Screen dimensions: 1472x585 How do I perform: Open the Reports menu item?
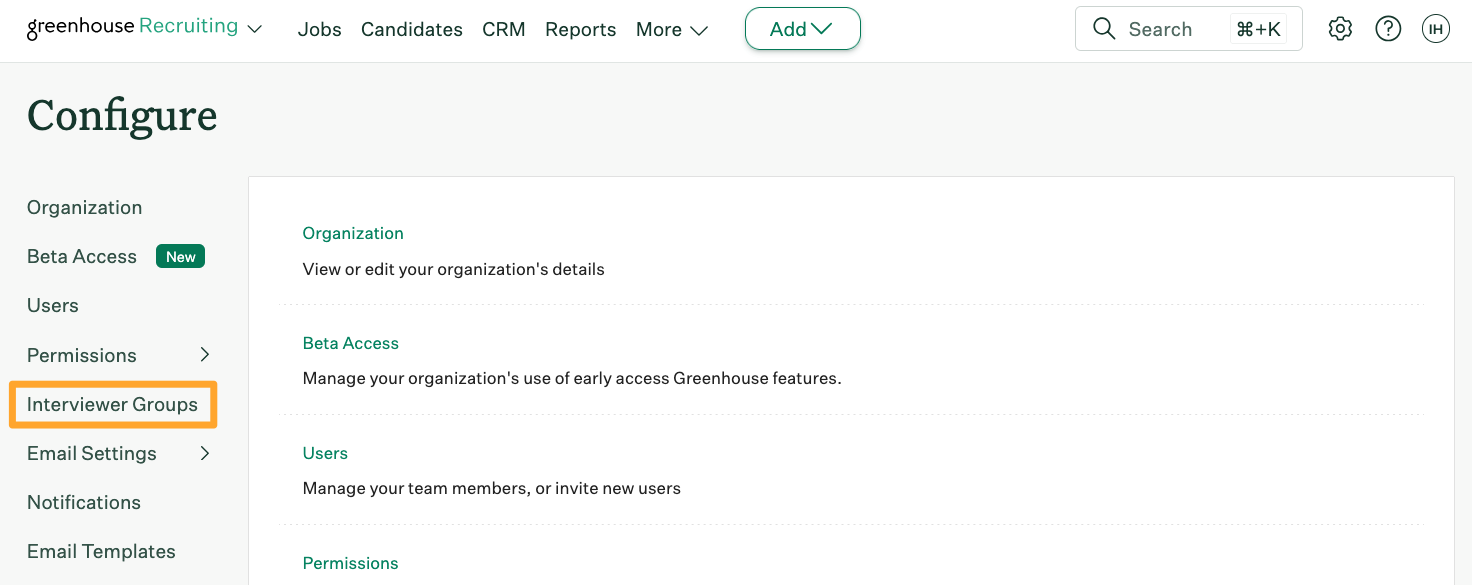coord(580,30)
